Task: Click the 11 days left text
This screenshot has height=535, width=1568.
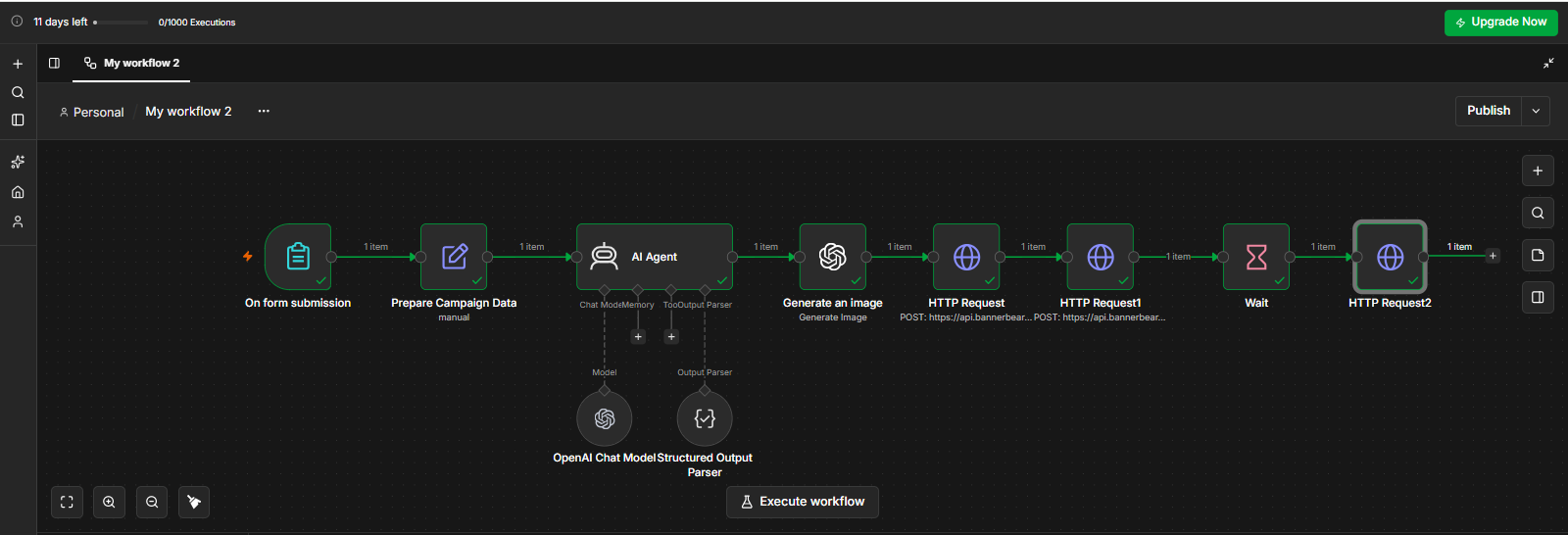Action: 61,22
